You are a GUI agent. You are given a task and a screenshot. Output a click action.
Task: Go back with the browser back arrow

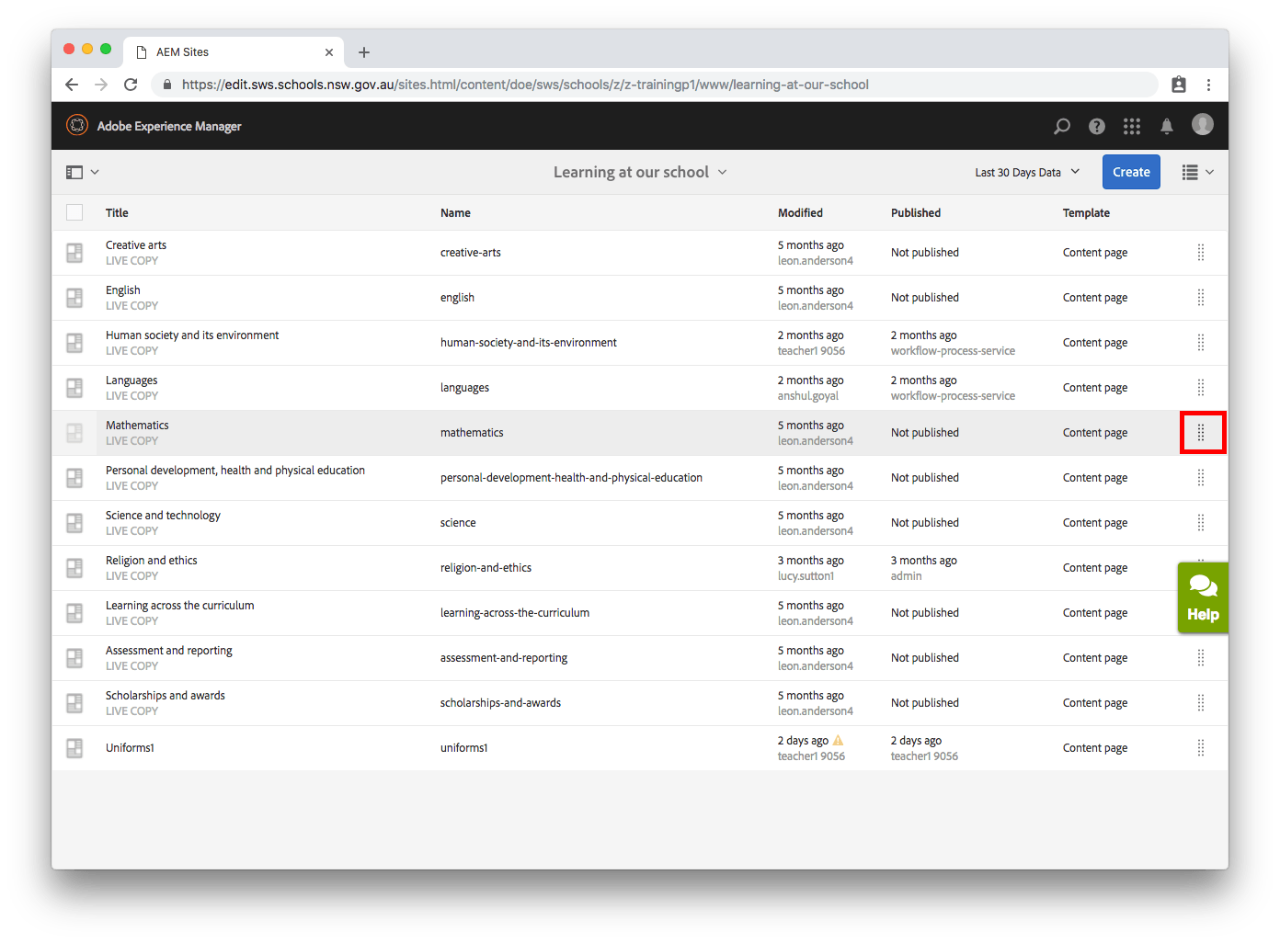click(x=71, y=85)
